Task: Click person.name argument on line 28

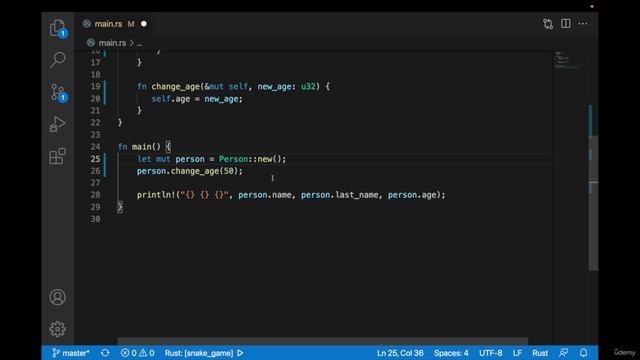Action: click(x=264, y=195)
